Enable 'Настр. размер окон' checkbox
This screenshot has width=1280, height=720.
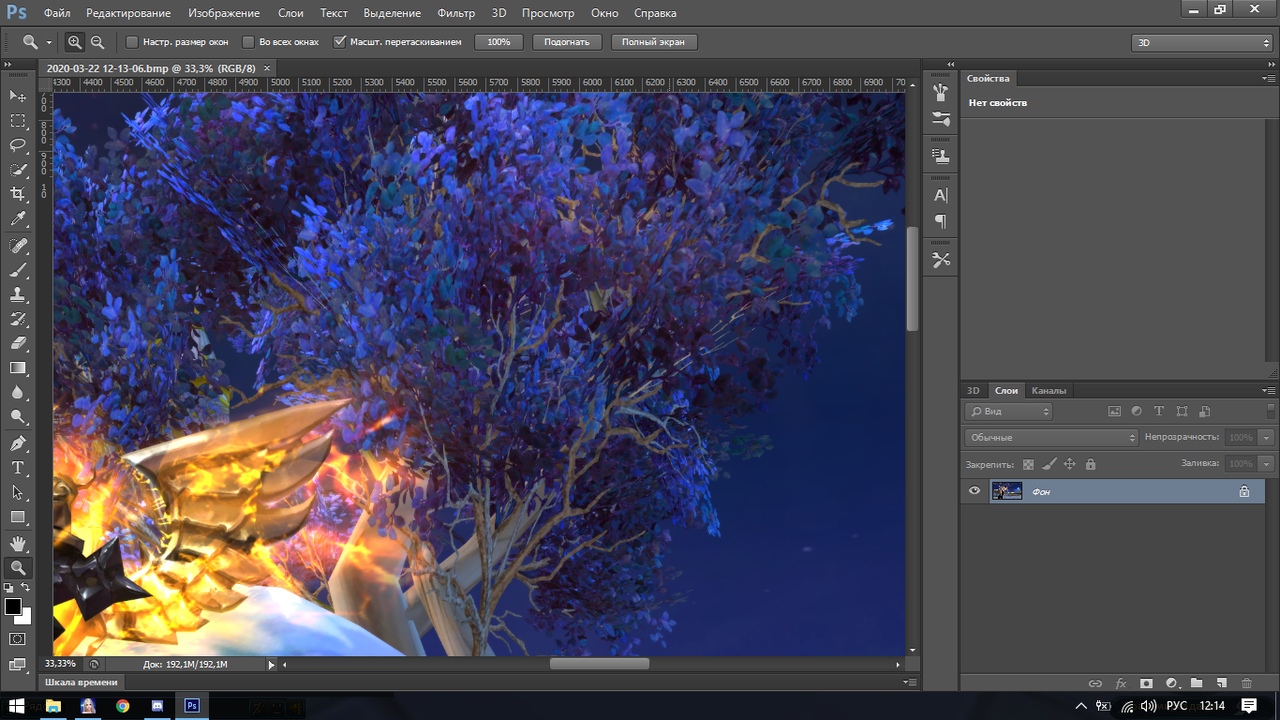(132, 42)
